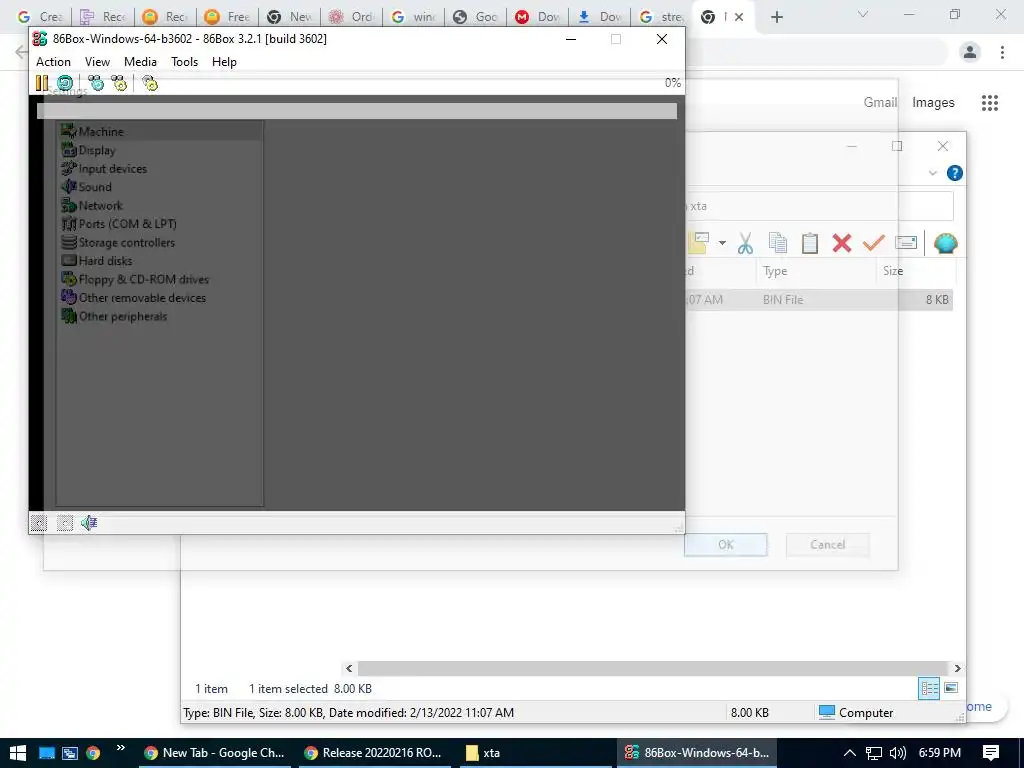Click right scroll arrow in Explorer

(957, 668)
